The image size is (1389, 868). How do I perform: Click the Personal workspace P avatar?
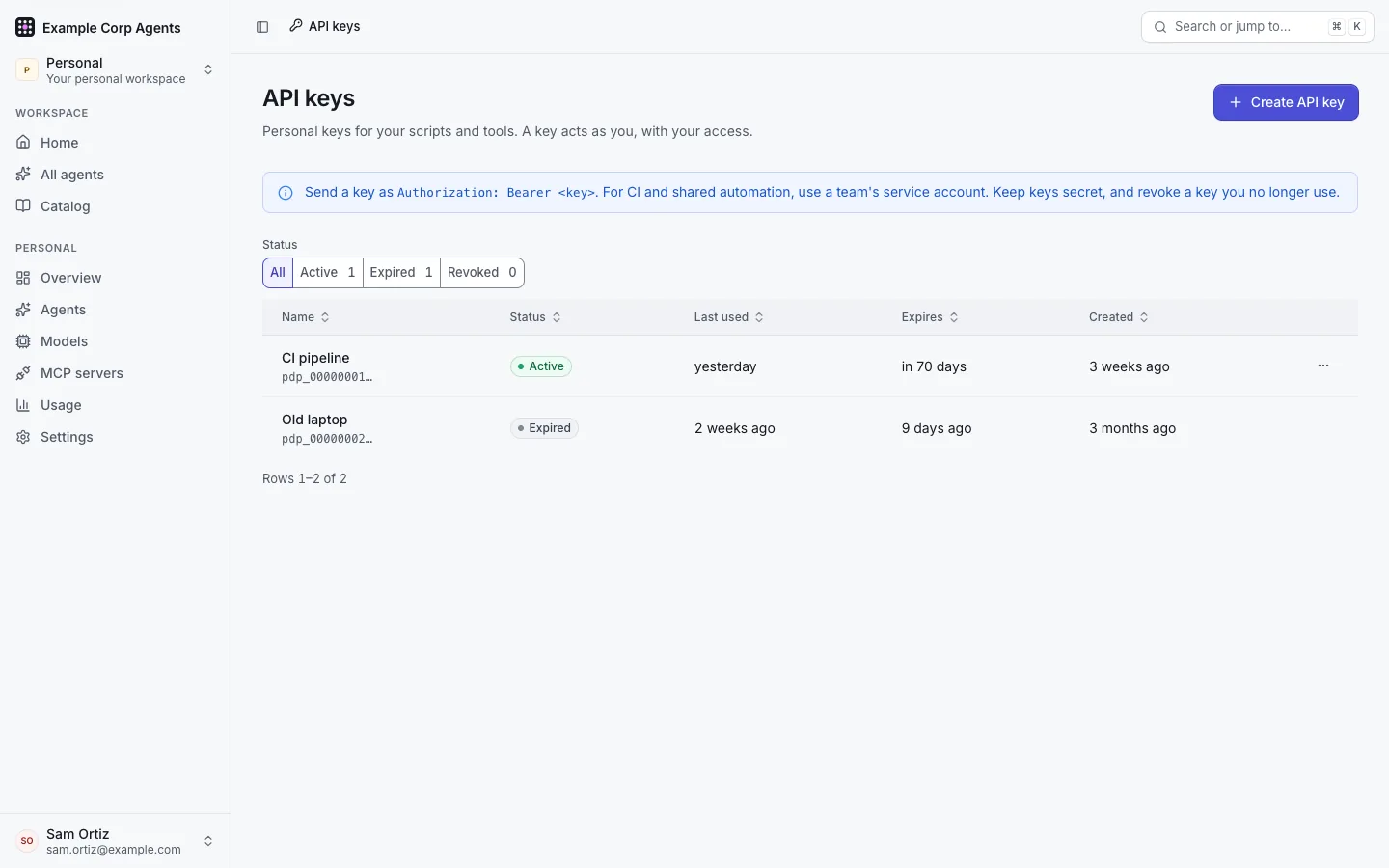[x=27, y=69]
